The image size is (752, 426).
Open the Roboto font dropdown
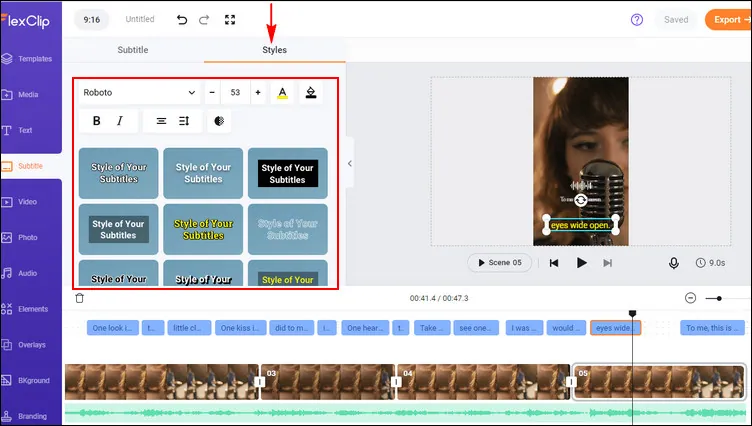(139, 93)
